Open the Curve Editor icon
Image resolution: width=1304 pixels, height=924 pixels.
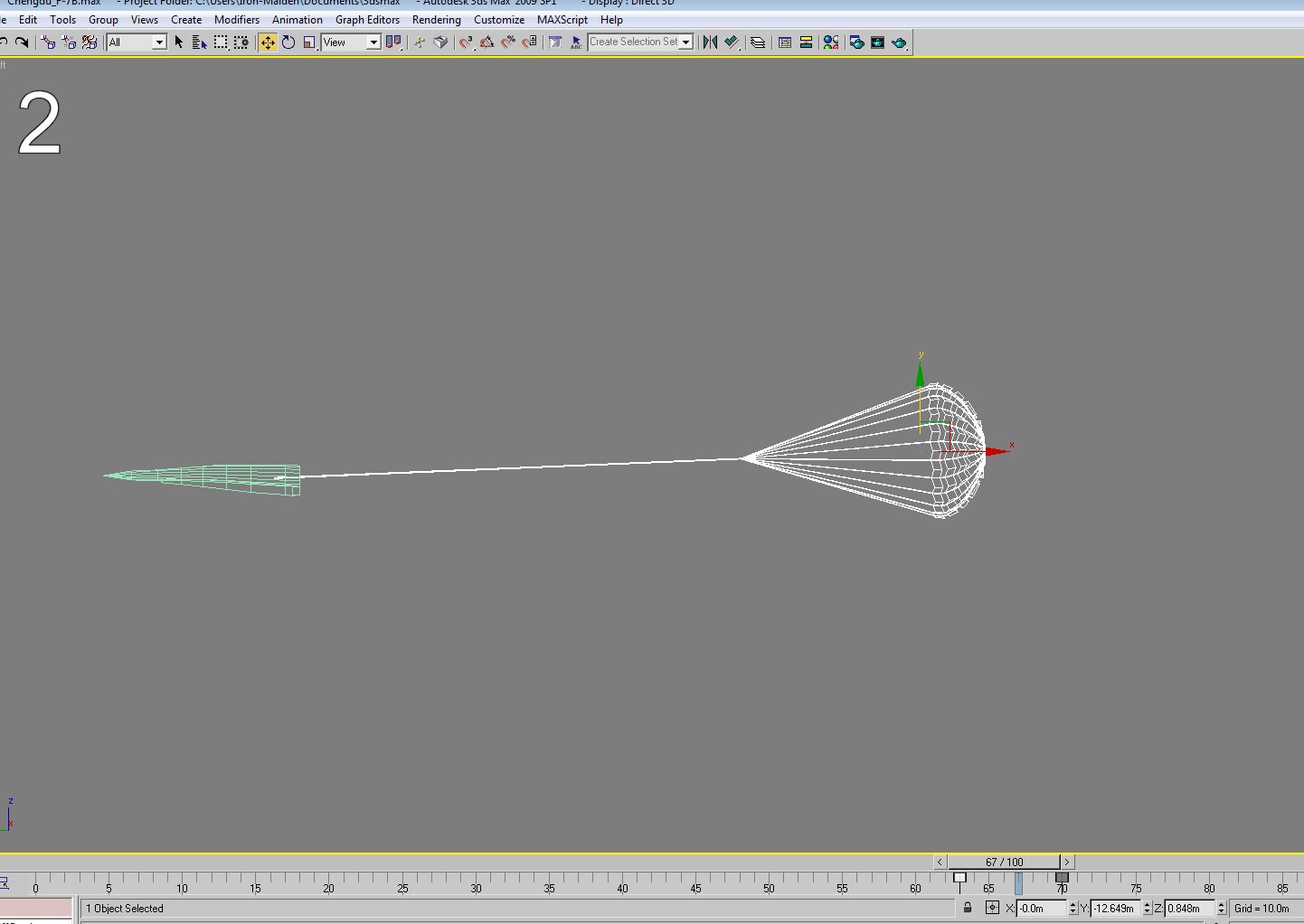coord(785,42)
